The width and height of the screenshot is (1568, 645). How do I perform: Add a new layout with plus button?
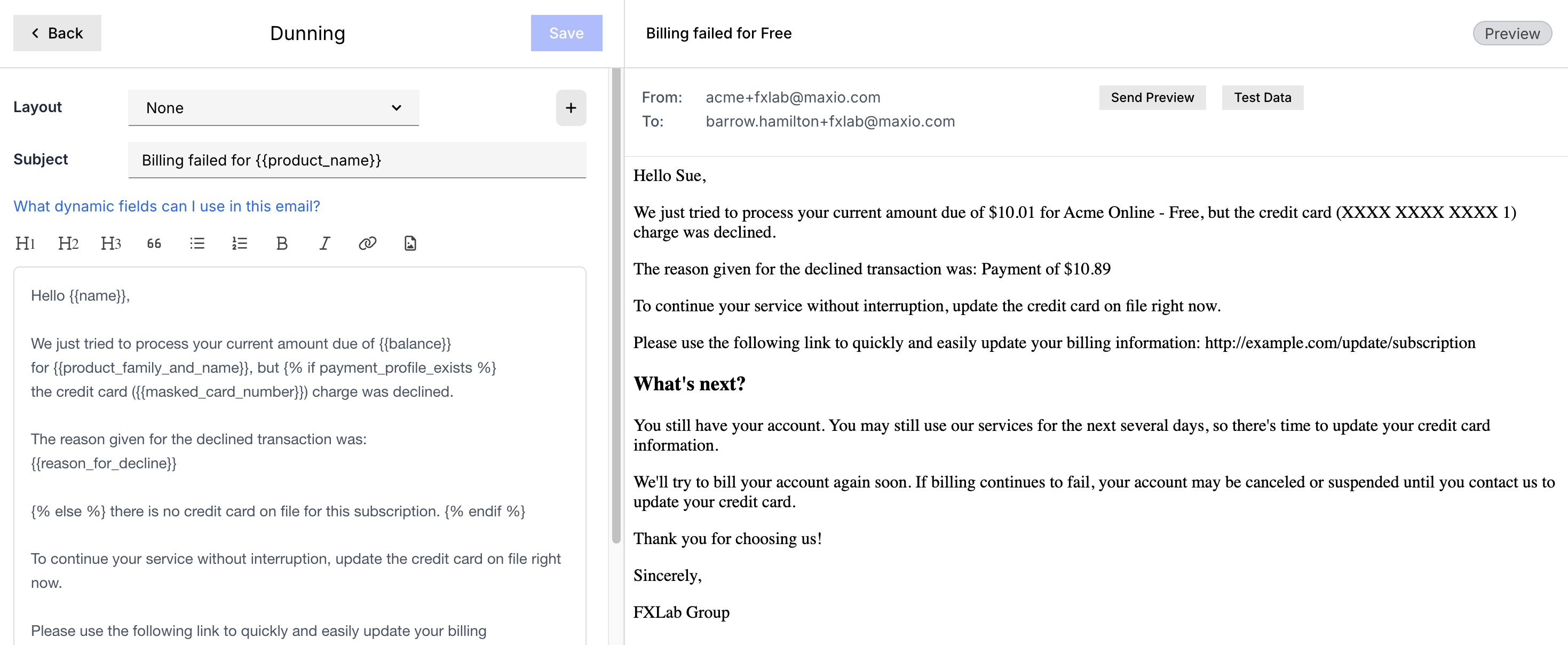pyautogui.click(x=571, y=108)
